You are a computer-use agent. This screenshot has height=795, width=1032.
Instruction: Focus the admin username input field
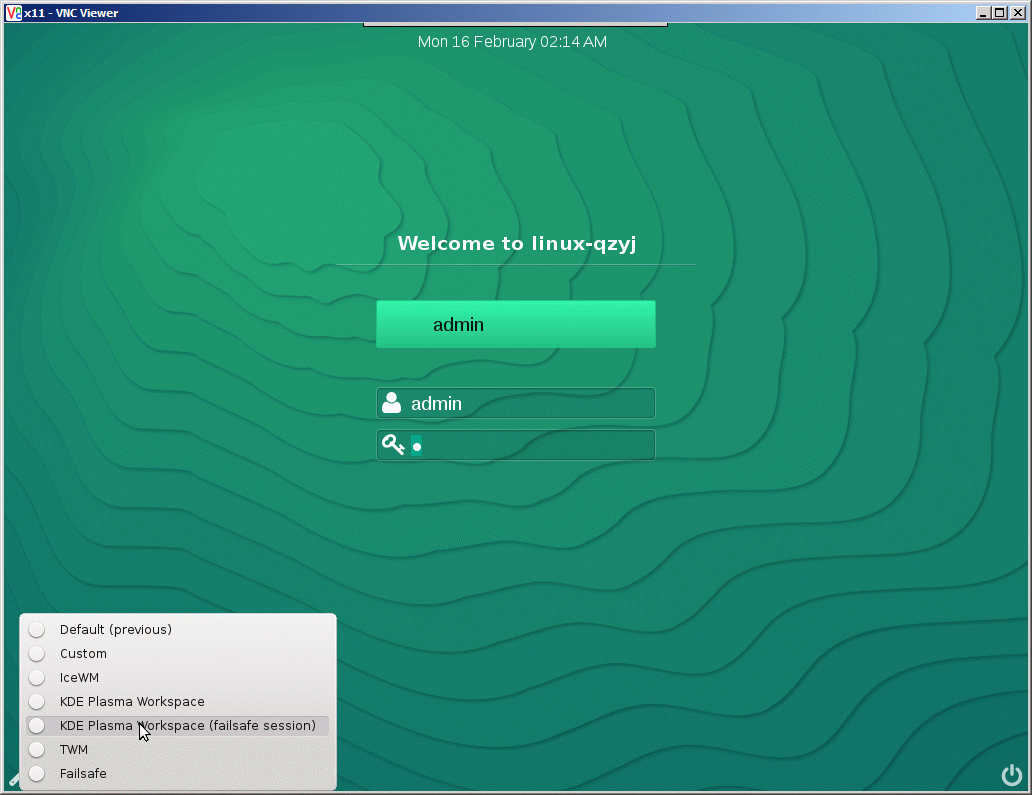point(516,403)
